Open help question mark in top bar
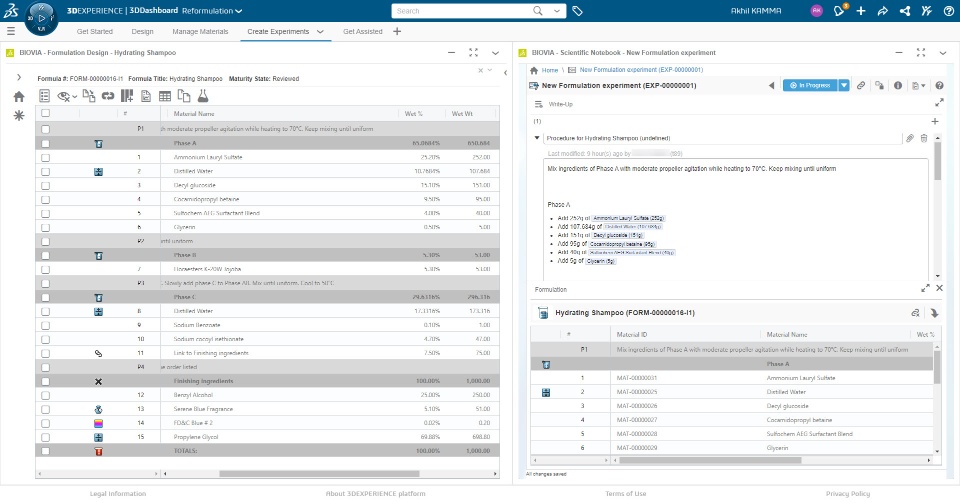The width and height of the screenshot is (960, 503). 948,10
